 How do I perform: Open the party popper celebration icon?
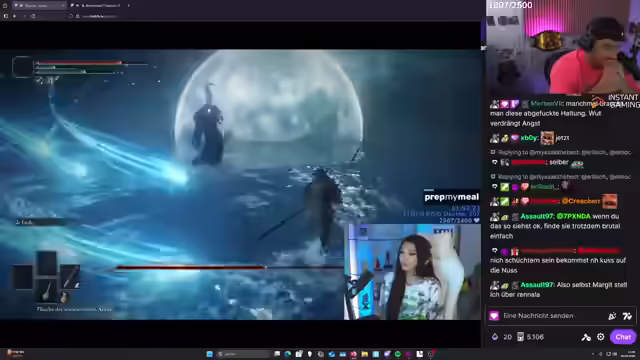[x=612, y=316]
